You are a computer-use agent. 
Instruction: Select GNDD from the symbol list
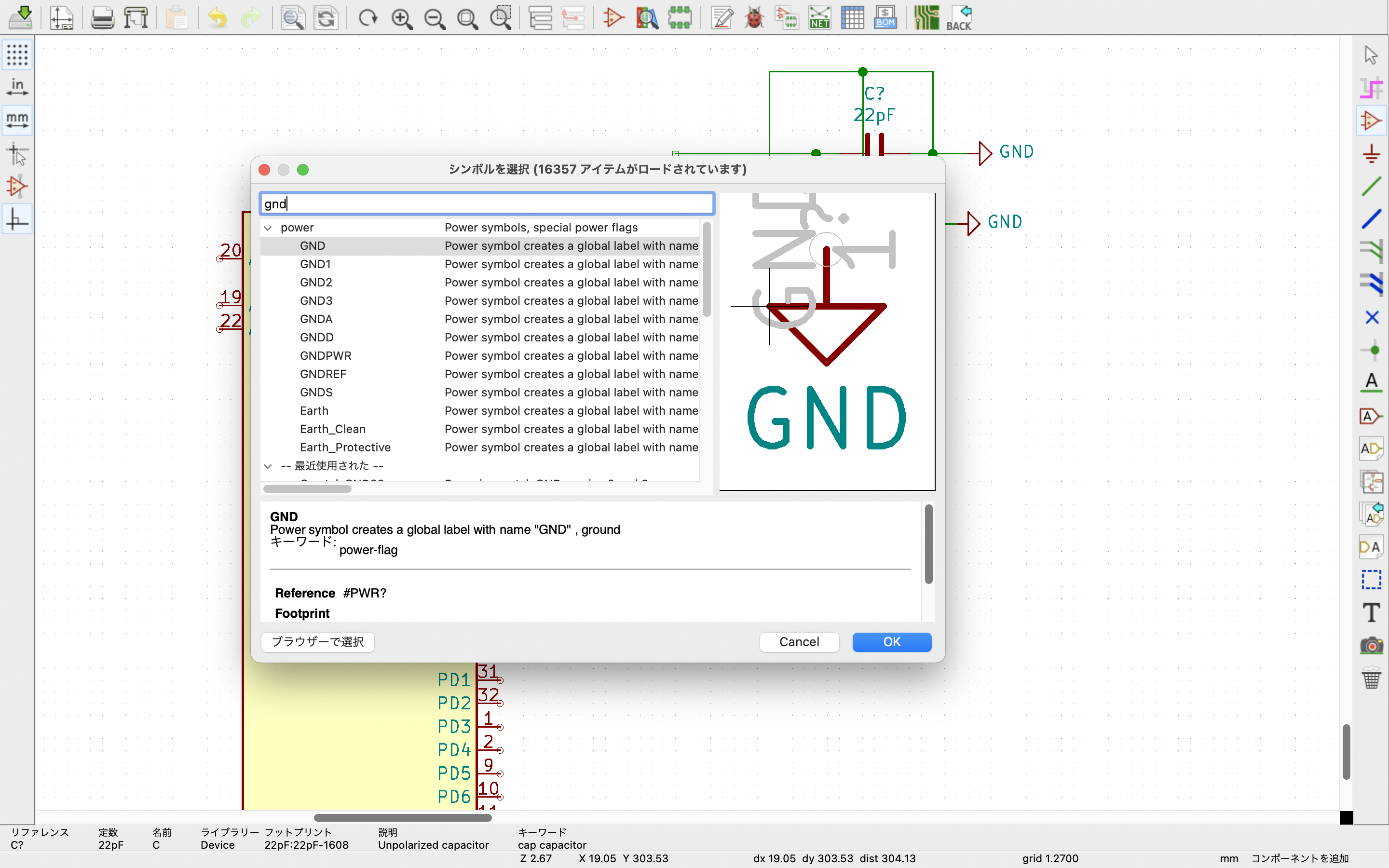coord(317,337)
